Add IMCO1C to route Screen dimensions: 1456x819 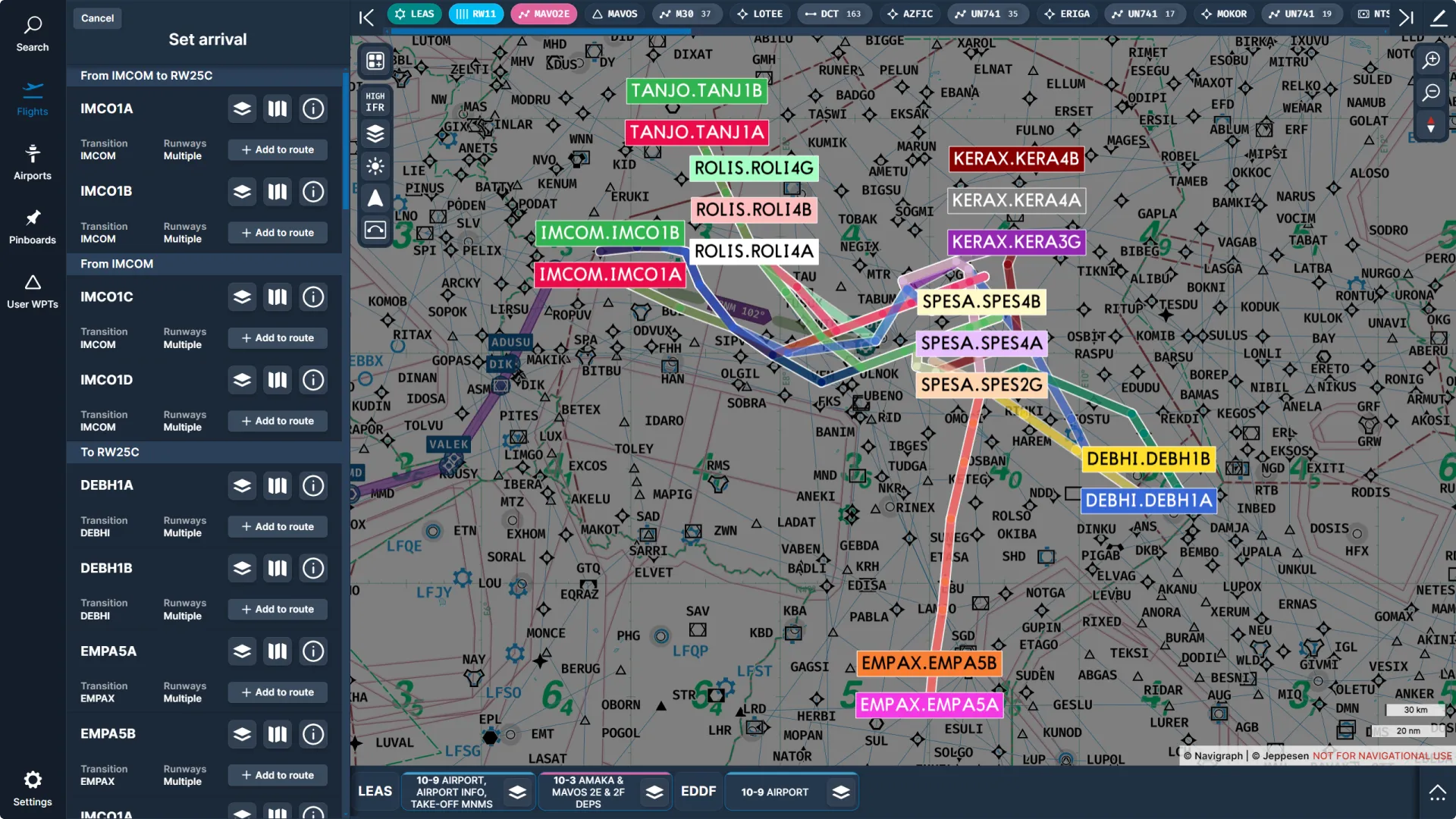pos(277,337)
